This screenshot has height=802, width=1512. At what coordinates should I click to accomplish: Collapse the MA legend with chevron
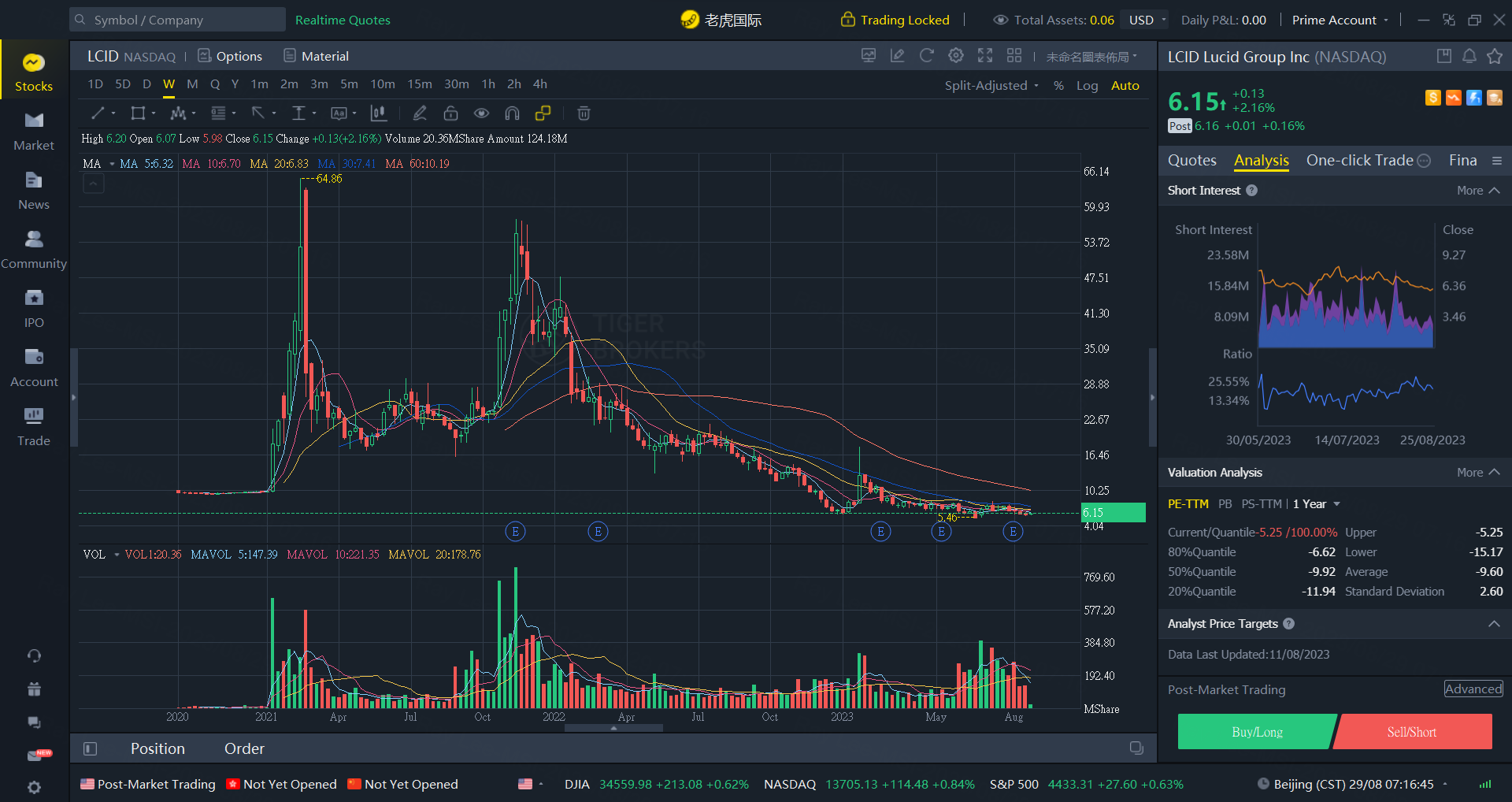tap(94, 184)
